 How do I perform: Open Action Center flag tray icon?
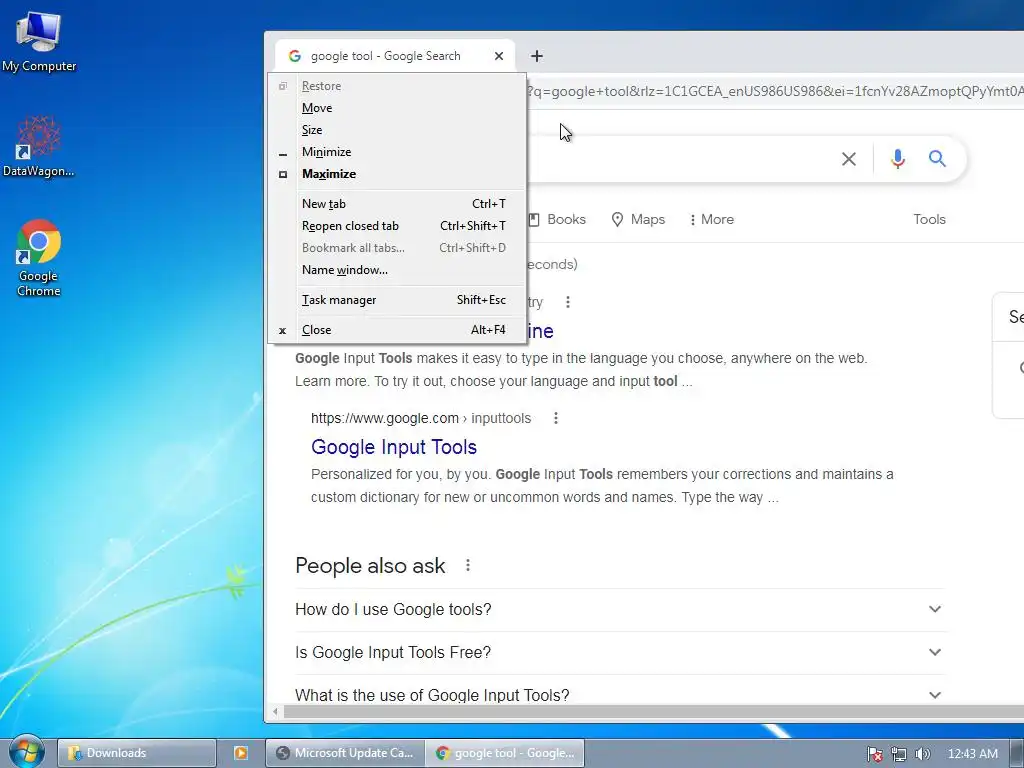click(x=874, y=754)
